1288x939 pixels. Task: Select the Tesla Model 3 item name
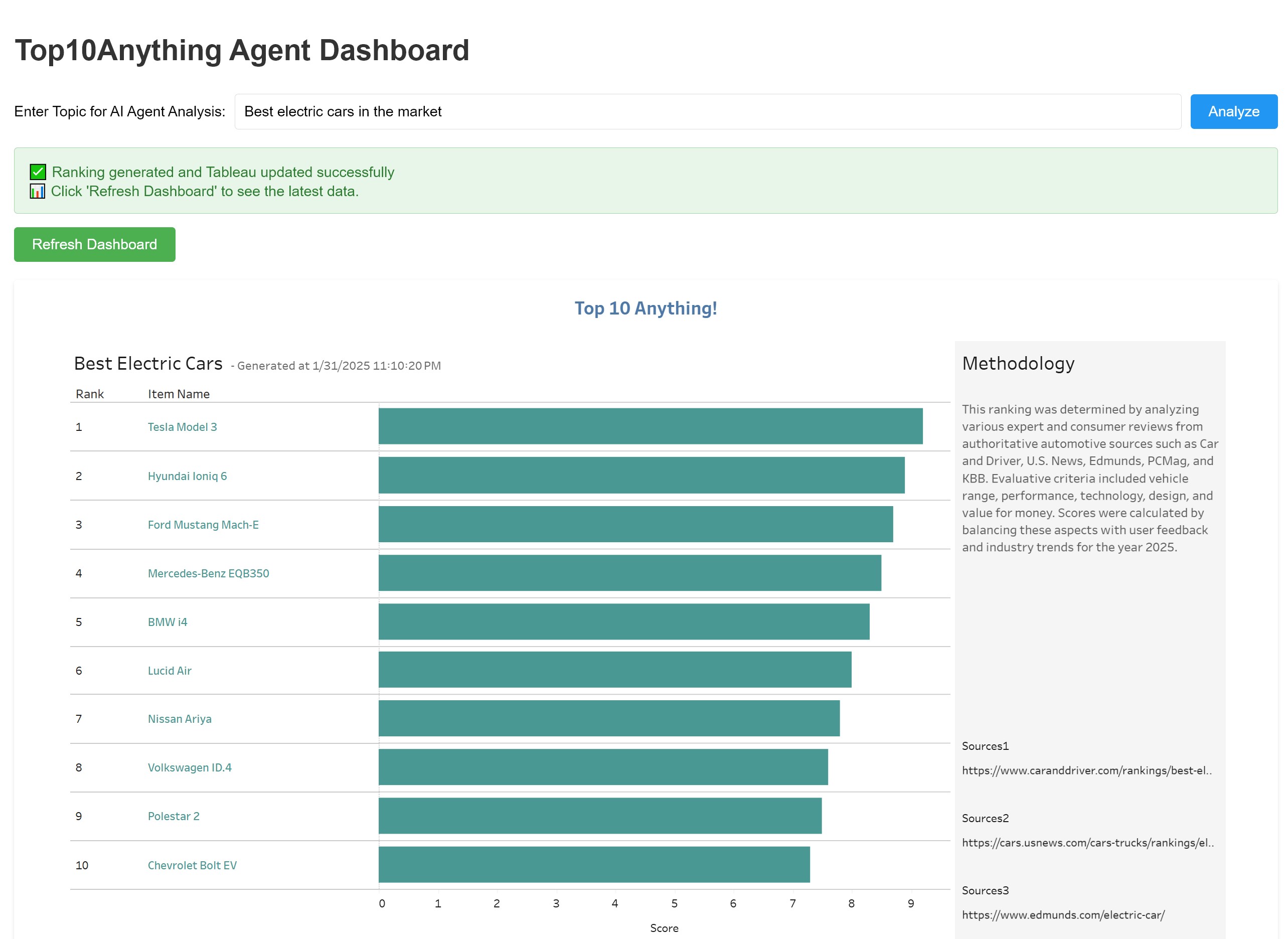tap(182, 427)
